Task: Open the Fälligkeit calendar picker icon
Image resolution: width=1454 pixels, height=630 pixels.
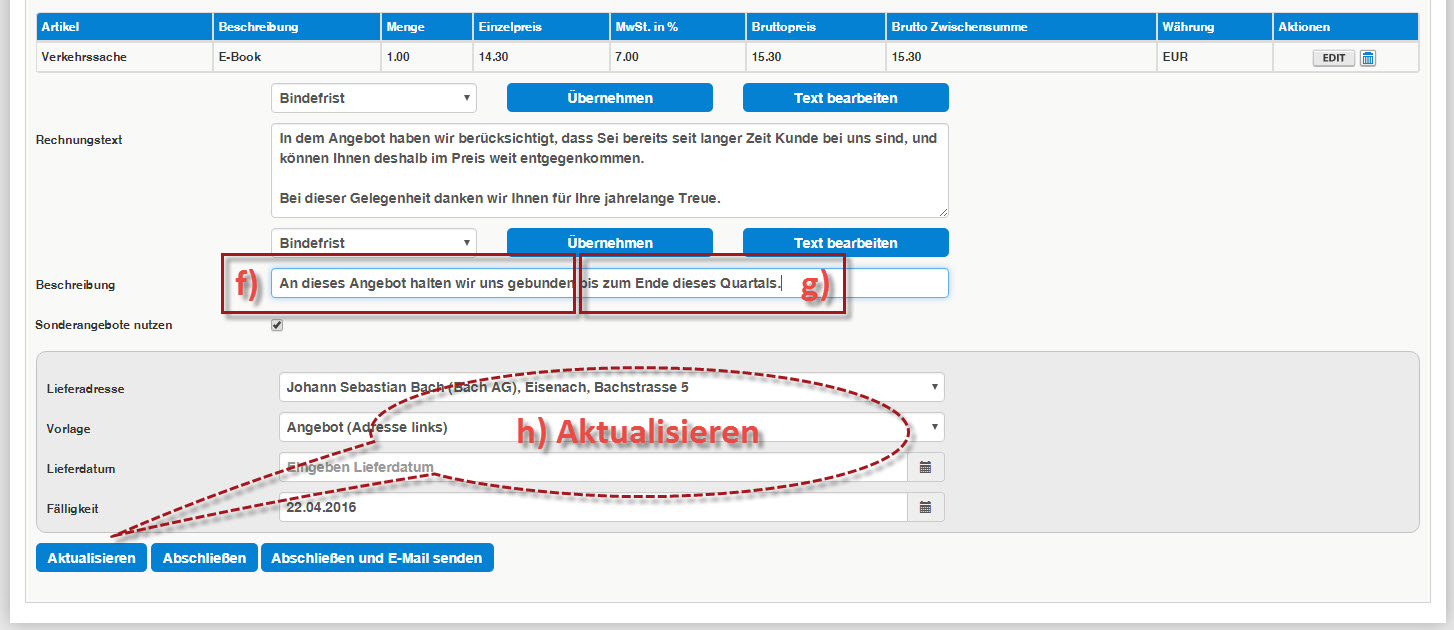Action: pos(925,507)
